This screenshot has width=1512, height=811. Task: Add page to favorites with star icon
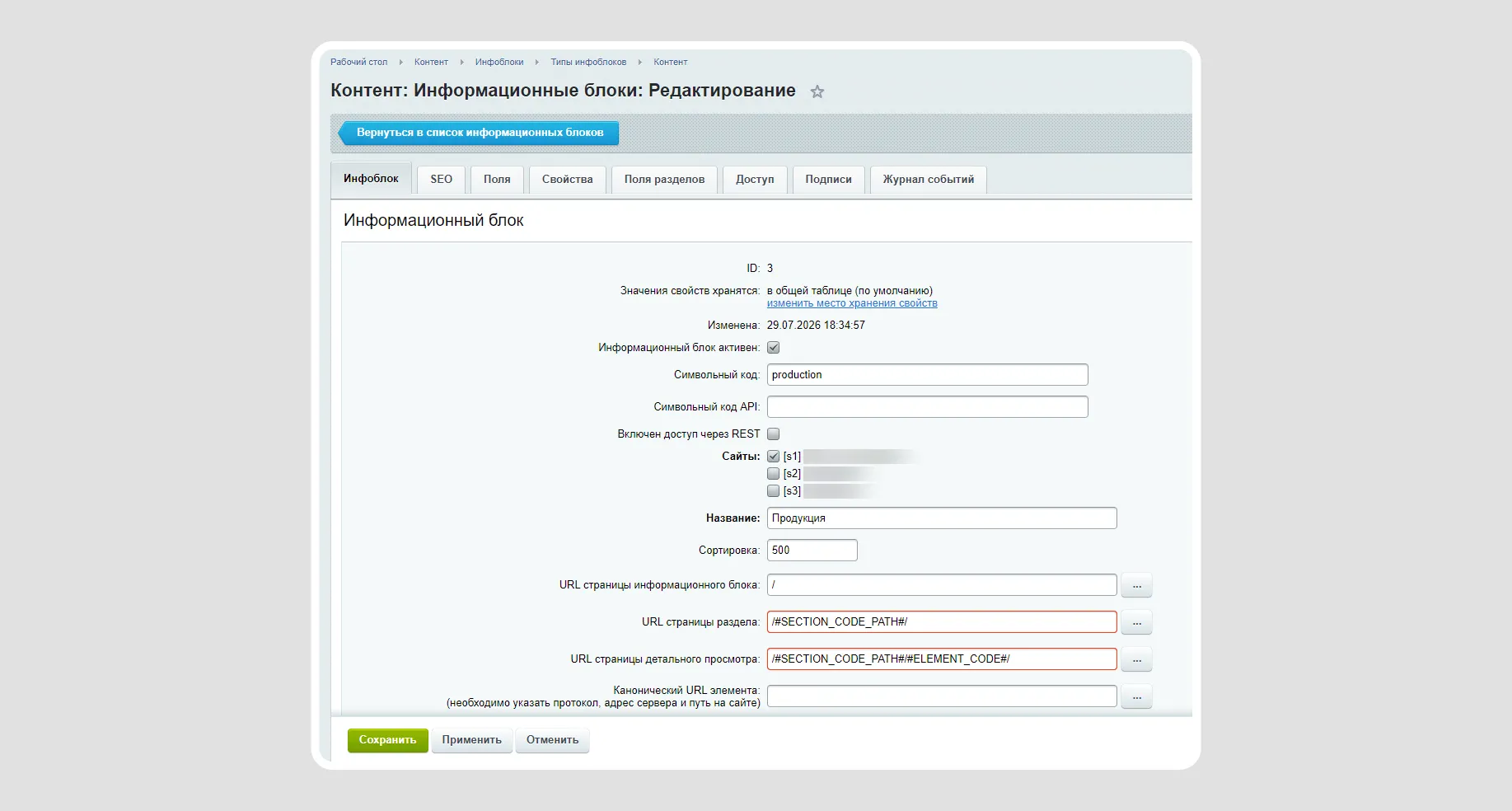[817, 91]
